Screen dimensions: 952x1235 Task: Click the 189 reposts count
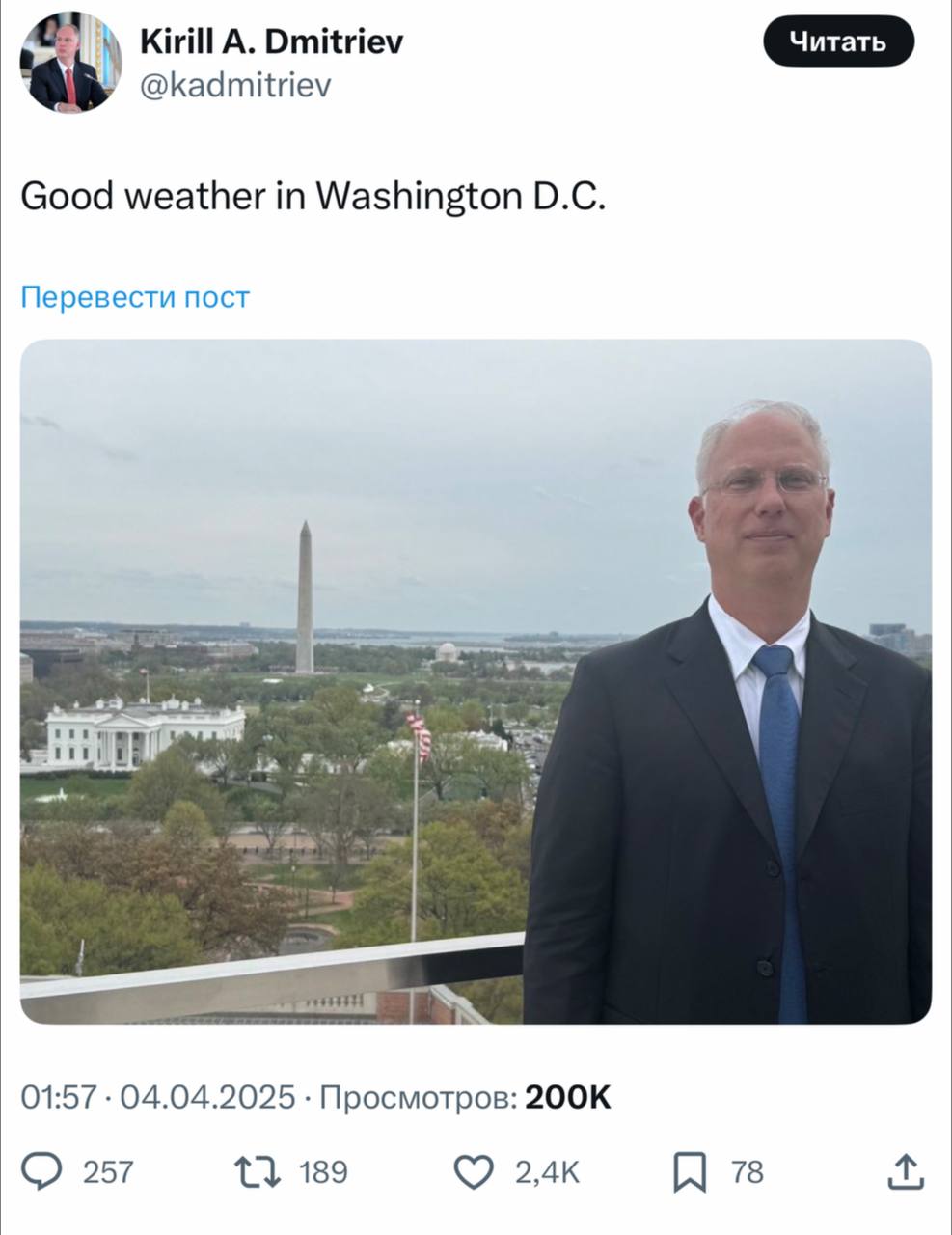tap(323, 1172)
